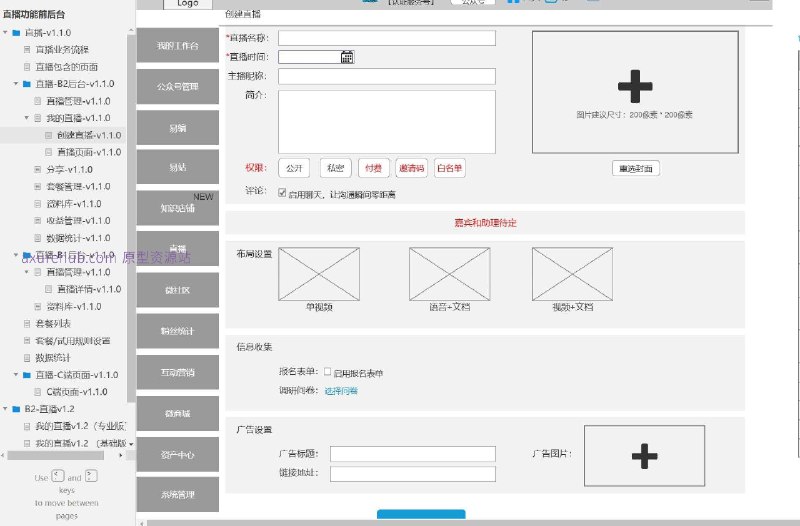800x526 pixels.
Task: Open 知识店铺 in the side navigation
Action: click(178, 208)
